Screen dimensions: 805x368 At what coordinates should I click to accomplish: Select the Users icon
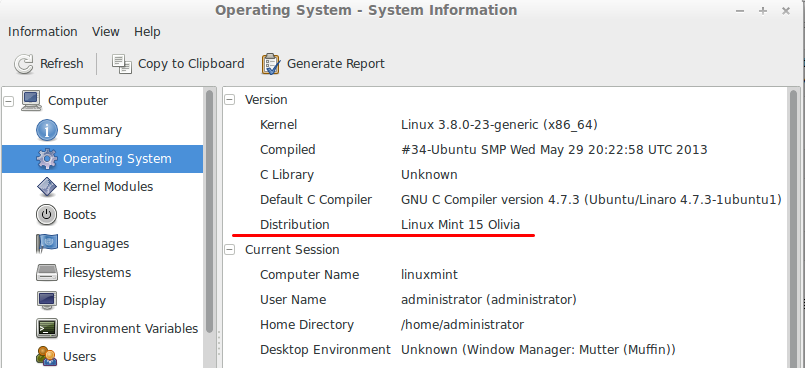tap(47, 356)
